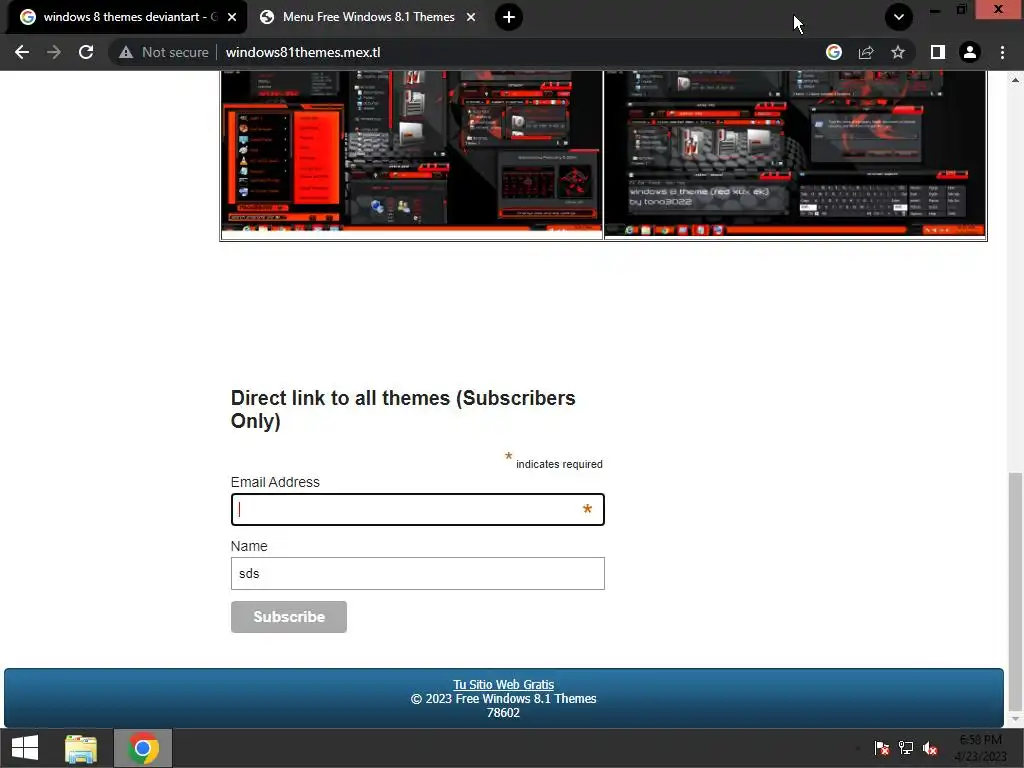Close the Menu Free Windows 8.1 Themes tab
Image resolution: width=1024 pixels, height=768 pixels.
[x=471, y=17]
